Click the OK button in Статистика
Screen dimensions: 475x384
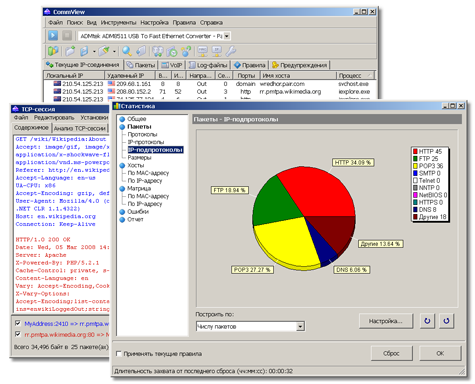point(440,353)
